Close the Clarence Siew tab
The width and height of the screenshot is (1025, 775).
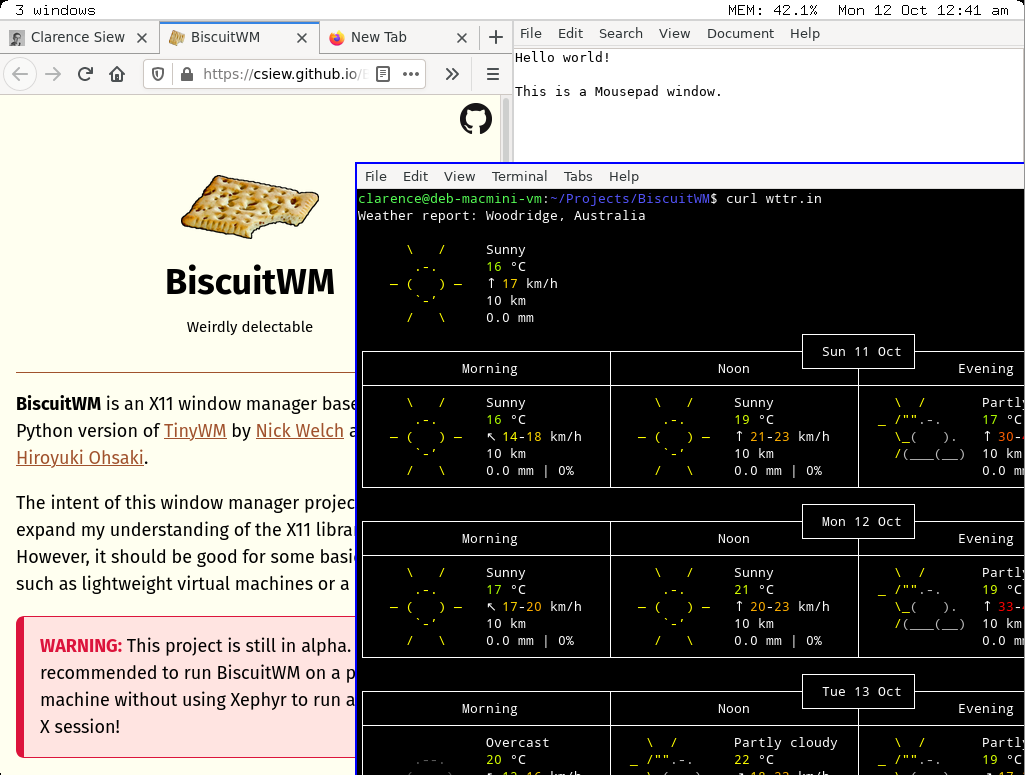tap(142, 38)
